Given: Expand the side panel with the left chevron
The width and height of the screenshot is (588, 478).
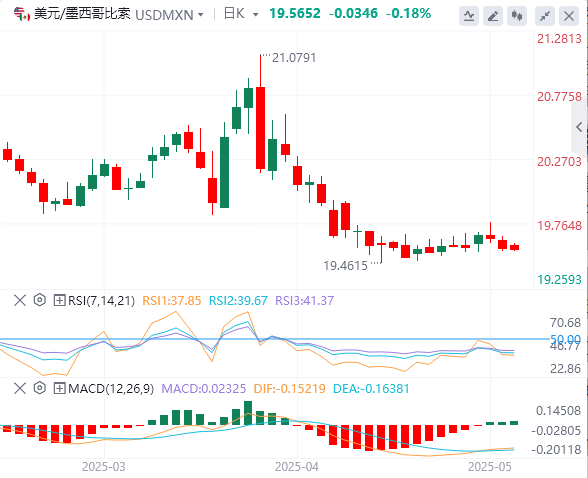Looking at the screenshot, I should 579,127.
